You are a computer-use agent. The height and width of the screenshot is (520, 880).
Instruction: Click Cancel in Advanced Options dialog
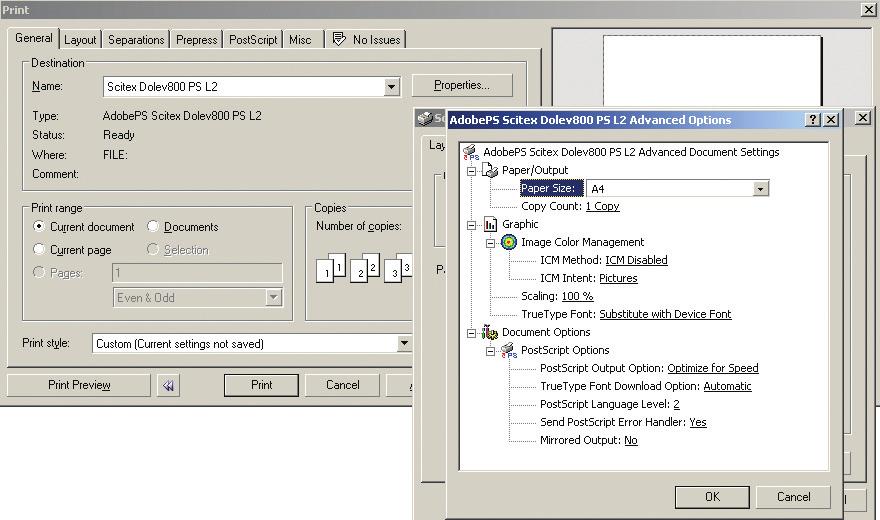pos(793,497)
